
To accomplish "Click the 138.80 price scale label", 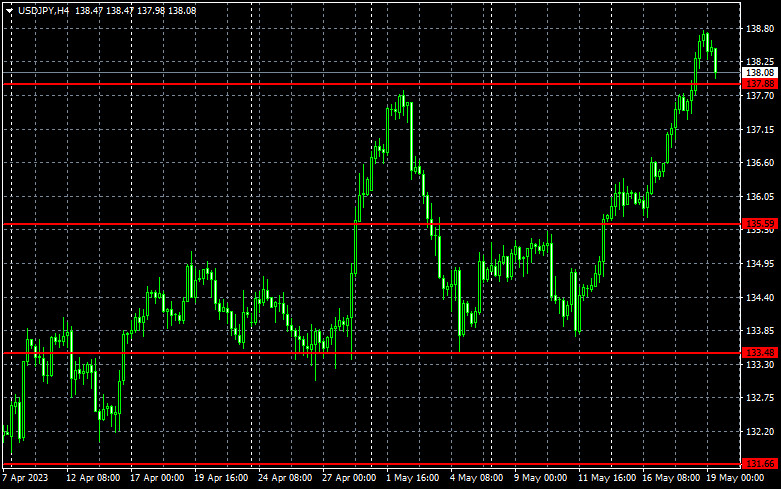I will click(x=760, y=29).
